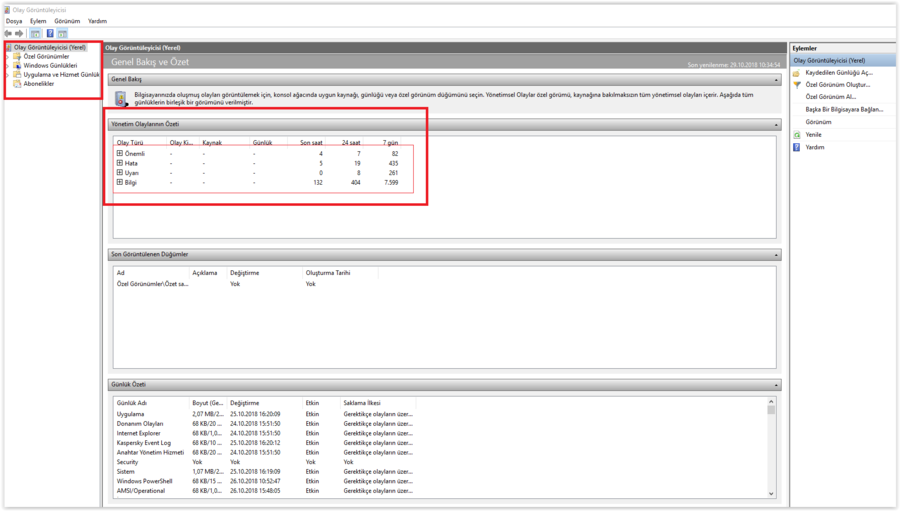The image size is (900, 511).
Task: Select the Internet Explorer log row
Action: (x=265, y=433)
